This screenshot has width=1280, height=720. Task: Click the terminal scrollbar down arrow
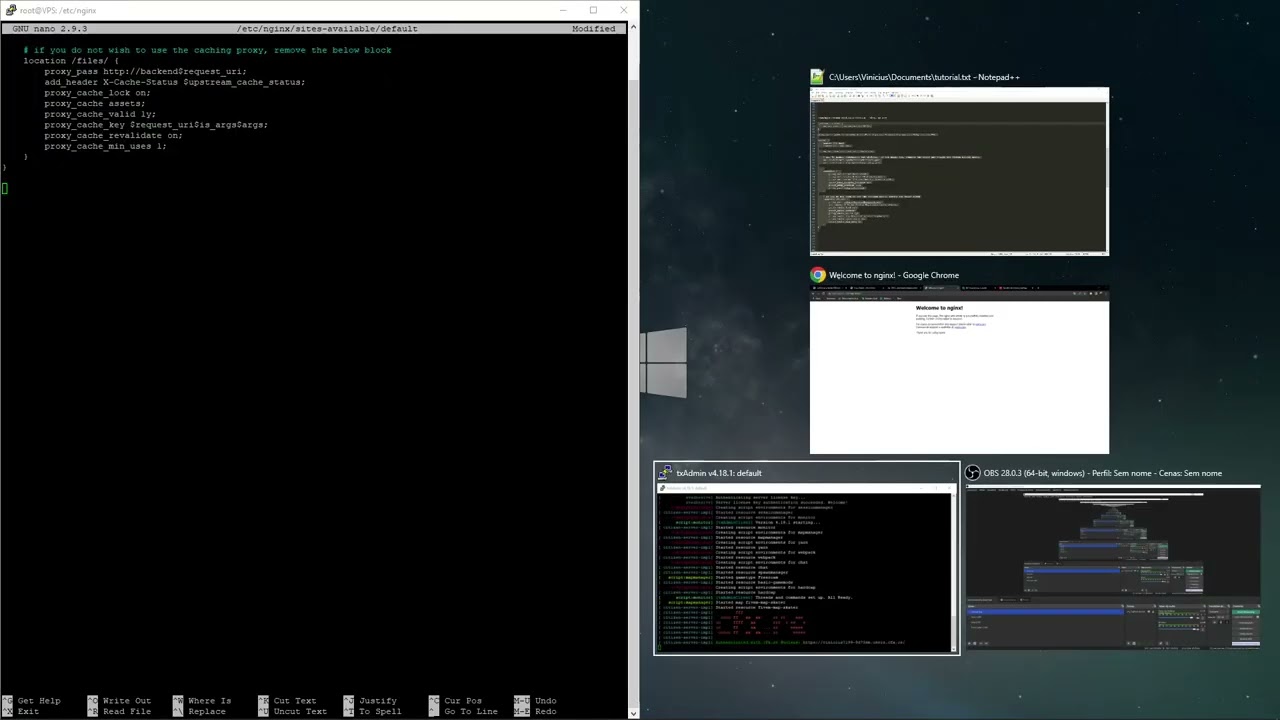tap(633, 713)
